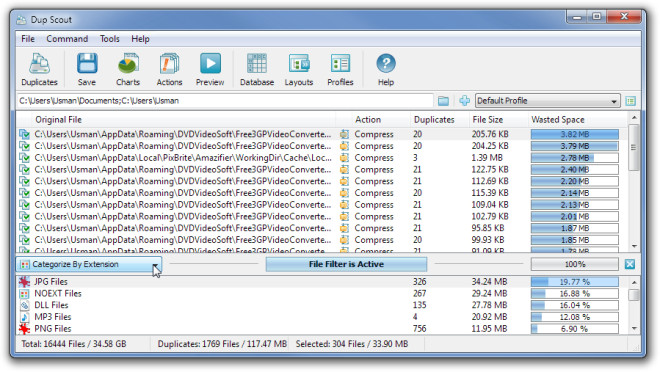Launch the Preview play icon
This screenshot has height=372, width=660.
[x=210, y=69]
